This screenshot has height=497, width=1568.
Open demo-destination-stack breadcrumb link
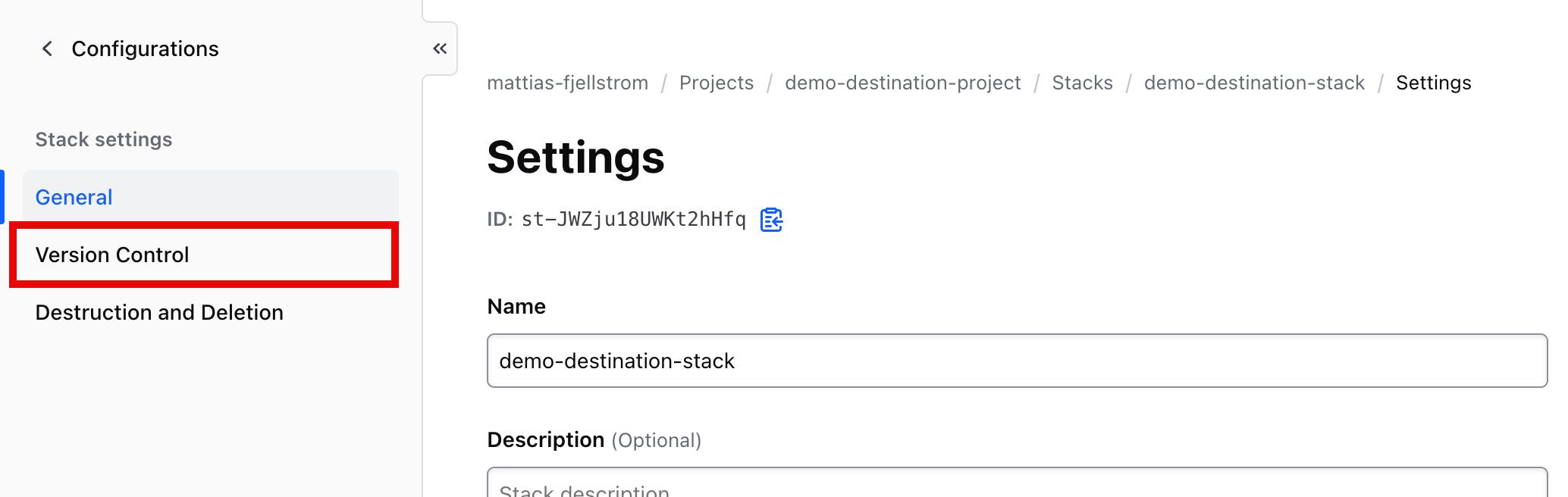[1253, 83]
